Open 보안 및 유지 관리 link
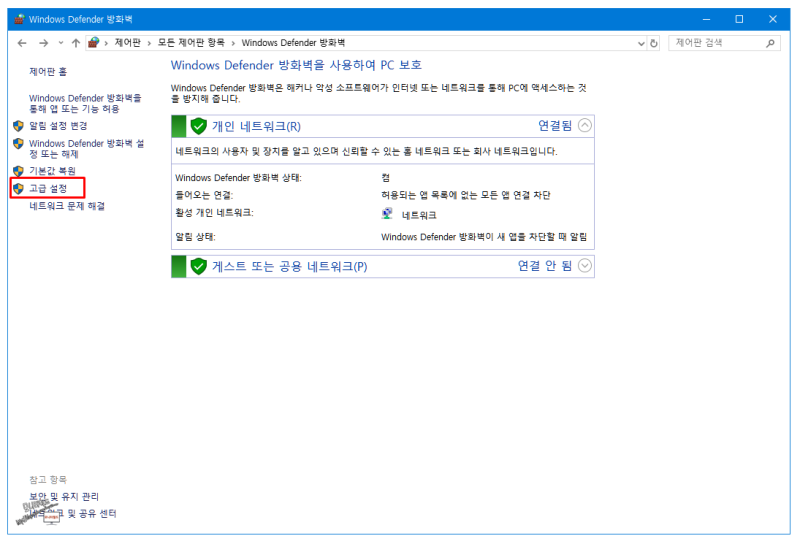 [x=64, y=497]
